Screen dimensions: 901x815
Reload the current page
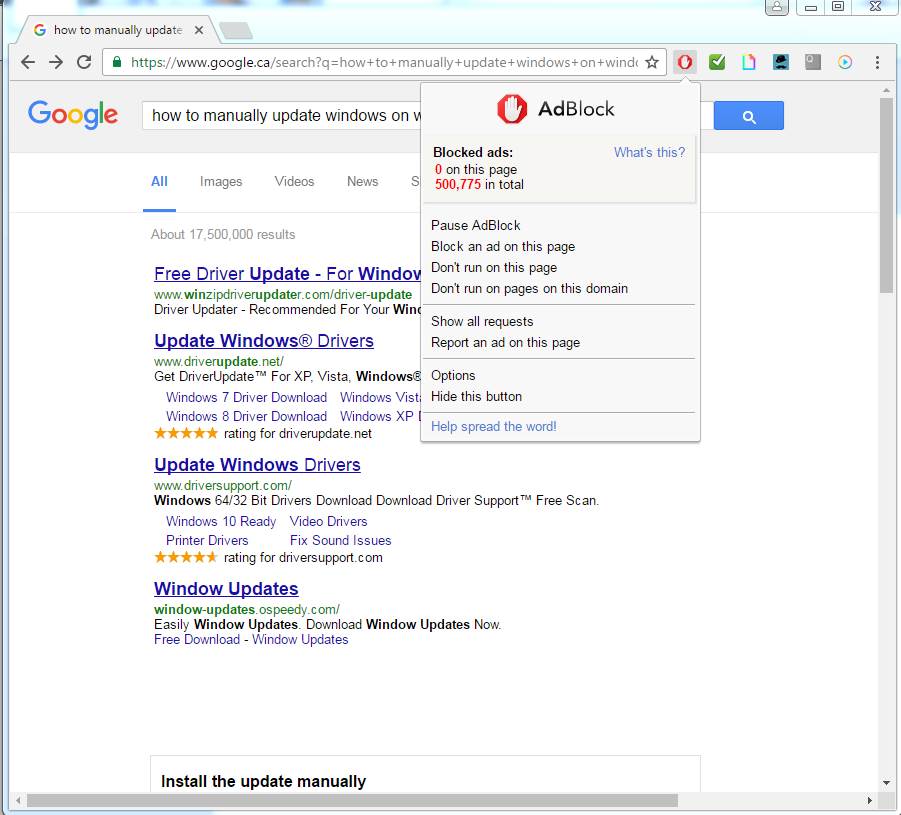tap(84, 62)
